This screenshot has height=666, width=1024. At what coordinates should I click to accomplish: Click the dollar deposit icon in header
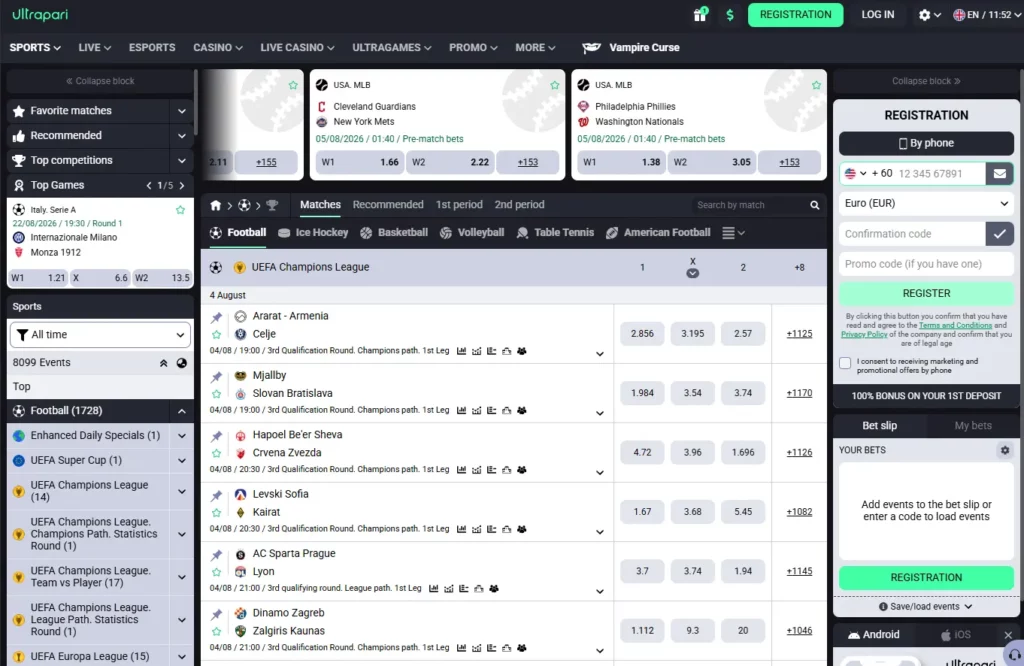[x=730, y=14]
